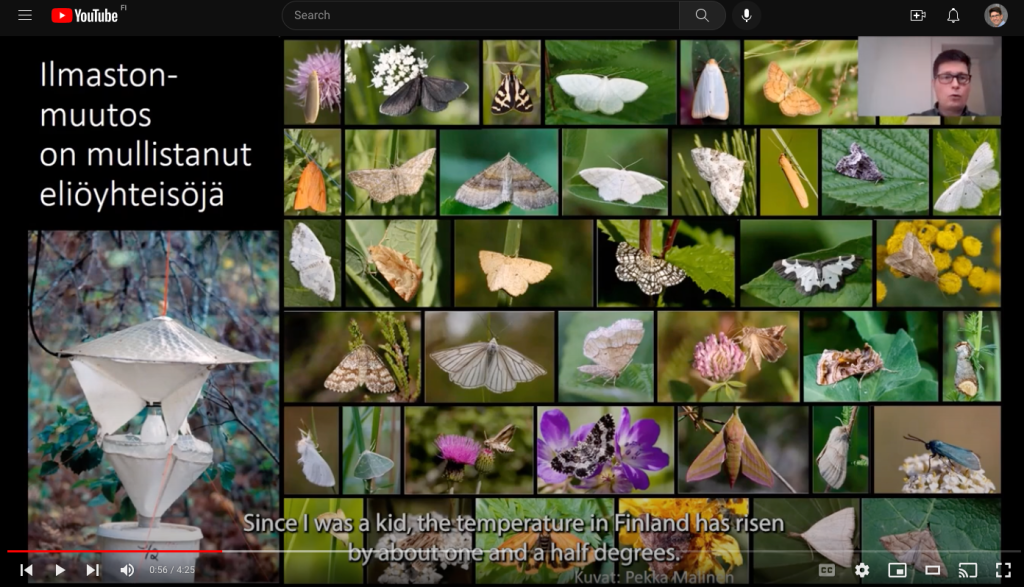Click the Search input field
Screen dimensions: 1024x587
pos(480,15)
